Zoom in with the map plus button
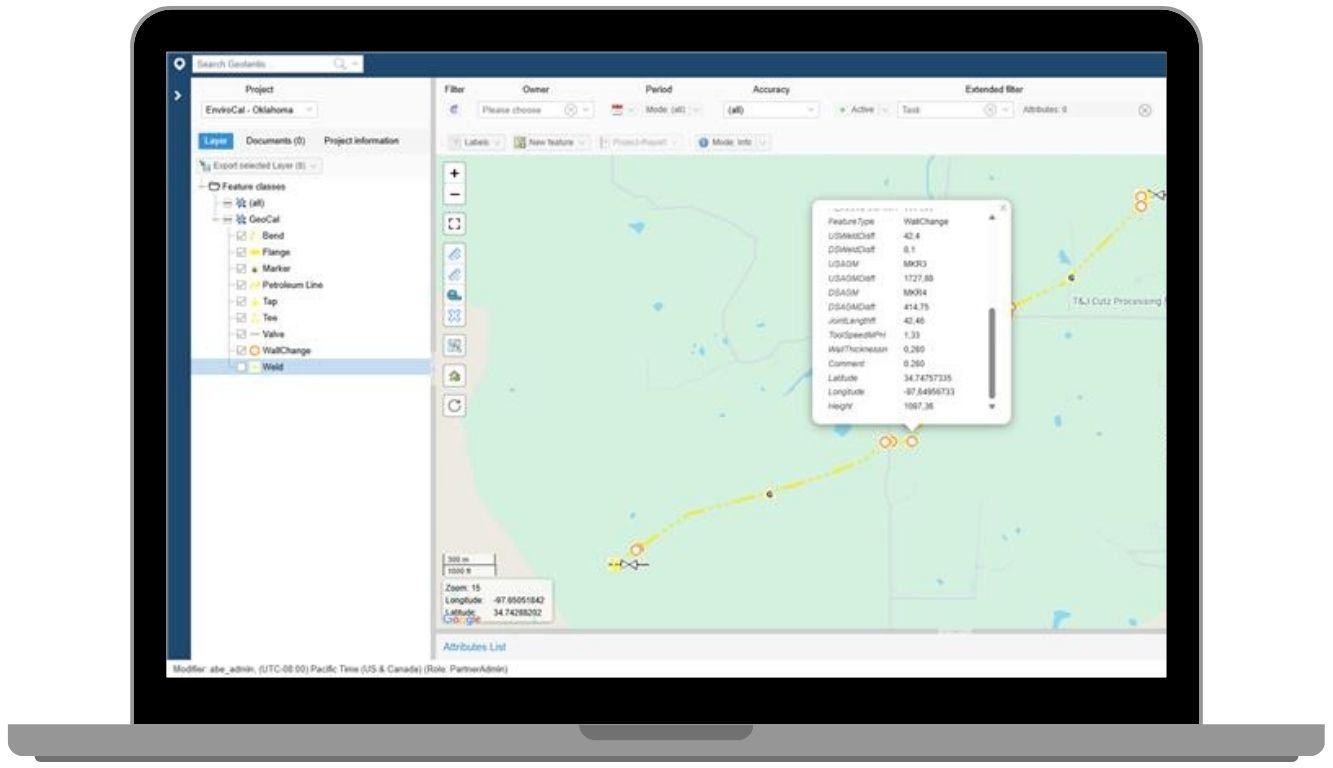The width and height of the screenshot is (1333, 768). 454,173
